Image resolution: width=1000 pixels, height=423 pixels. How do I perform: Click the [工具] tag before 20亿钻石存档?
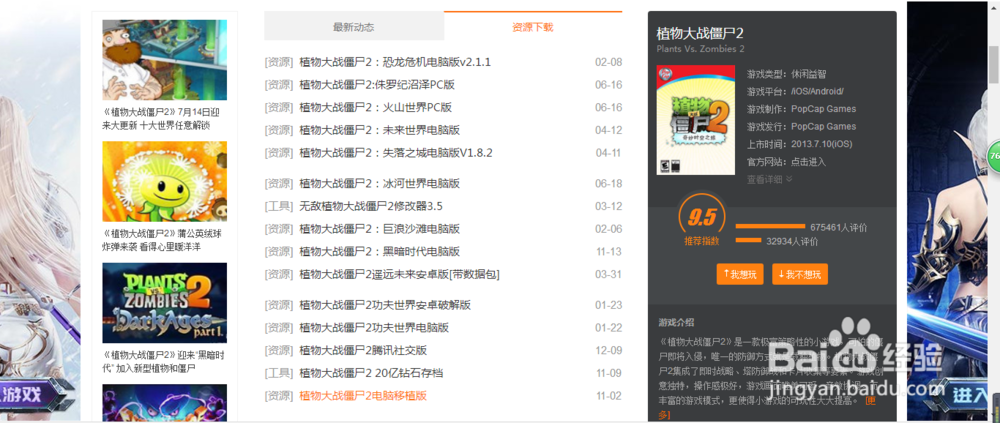pyautogui.click(x=279, y=373)
